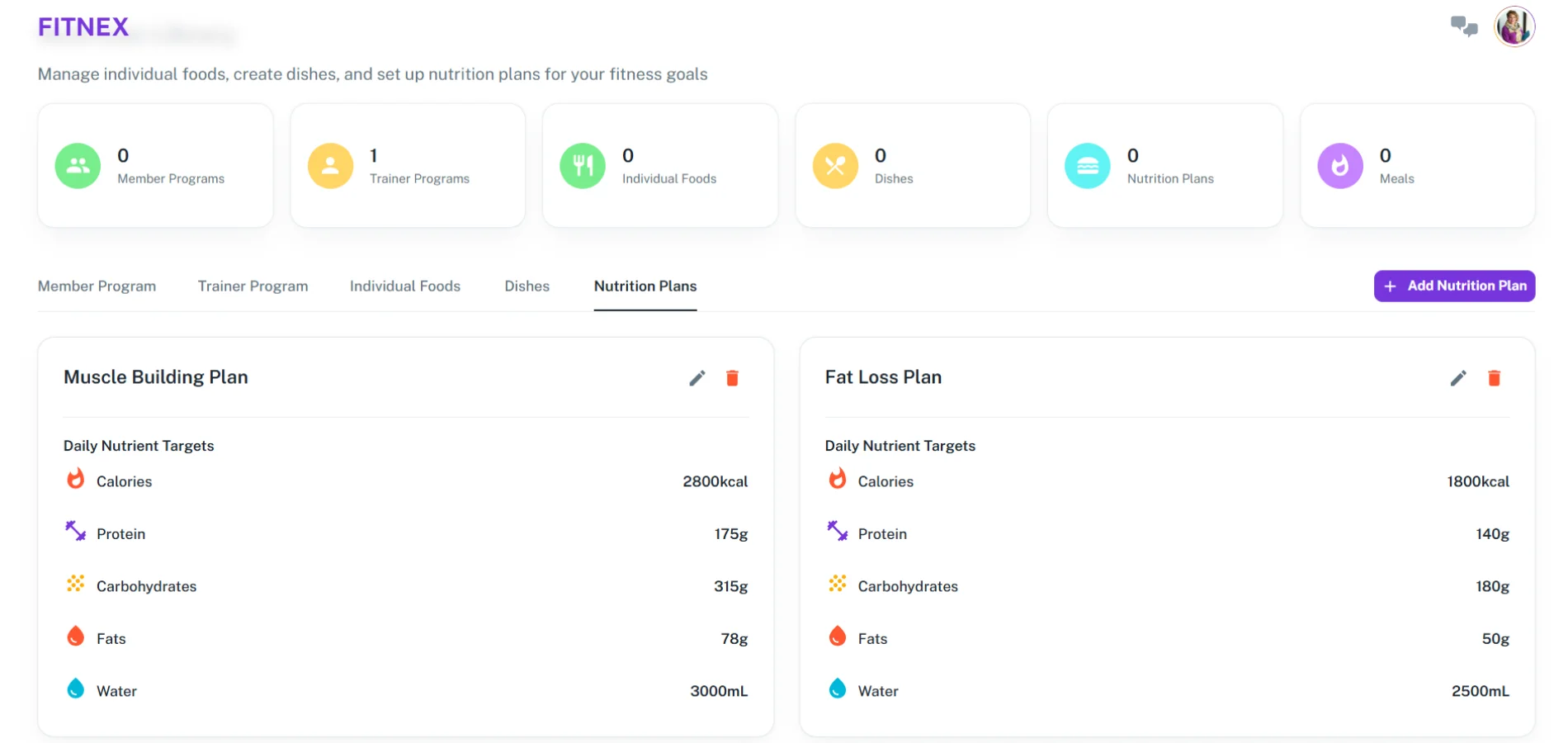1568x743 pixels.
Task: Click the cyan Nutrition Plans burger icon
Action: click(x=1088, y=166)
